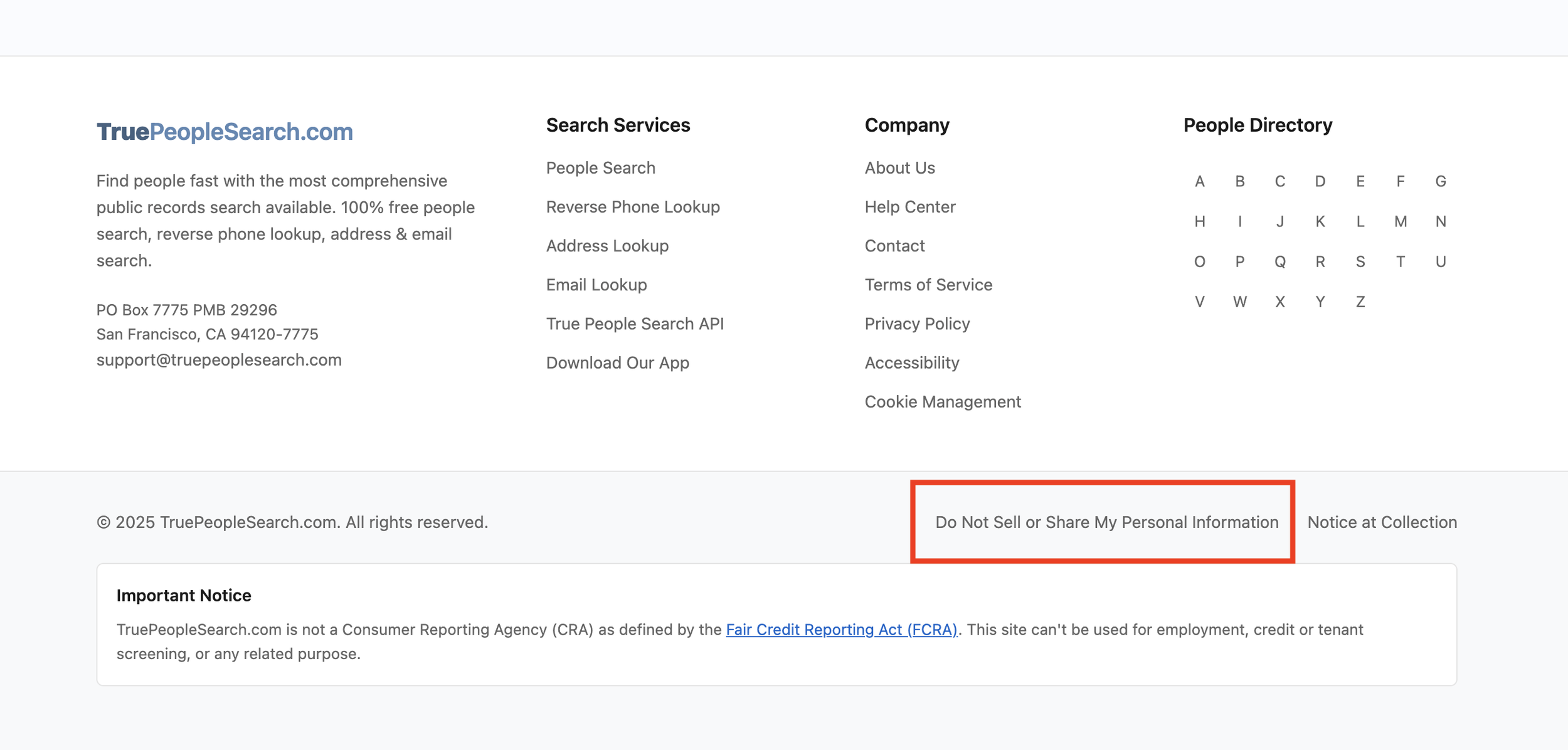Open the Contact page link
The width and height of the screenshot is (1568, 750).
[x=894, y=246]
